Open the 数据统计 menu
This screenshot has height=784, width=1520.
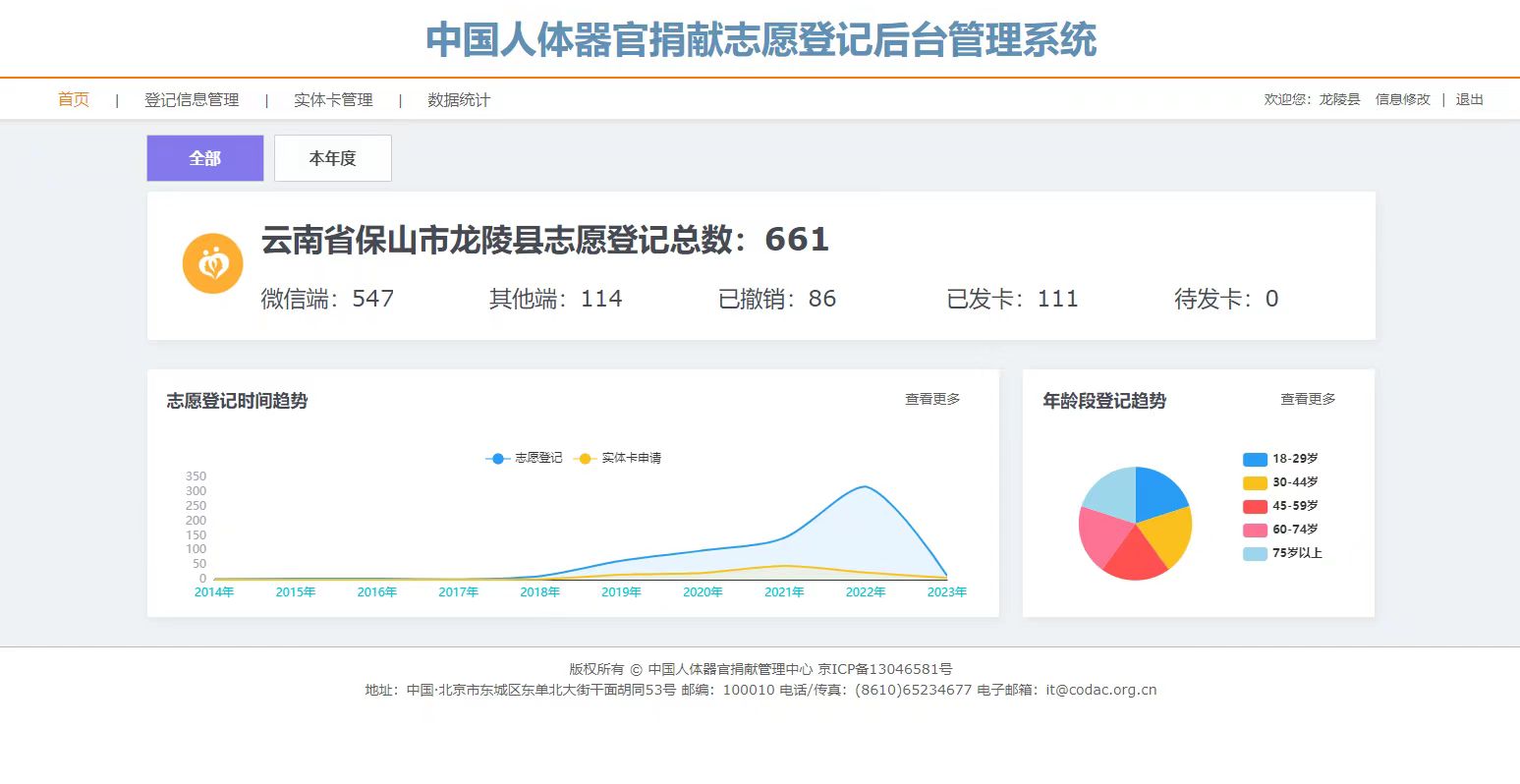coord(458,100)
